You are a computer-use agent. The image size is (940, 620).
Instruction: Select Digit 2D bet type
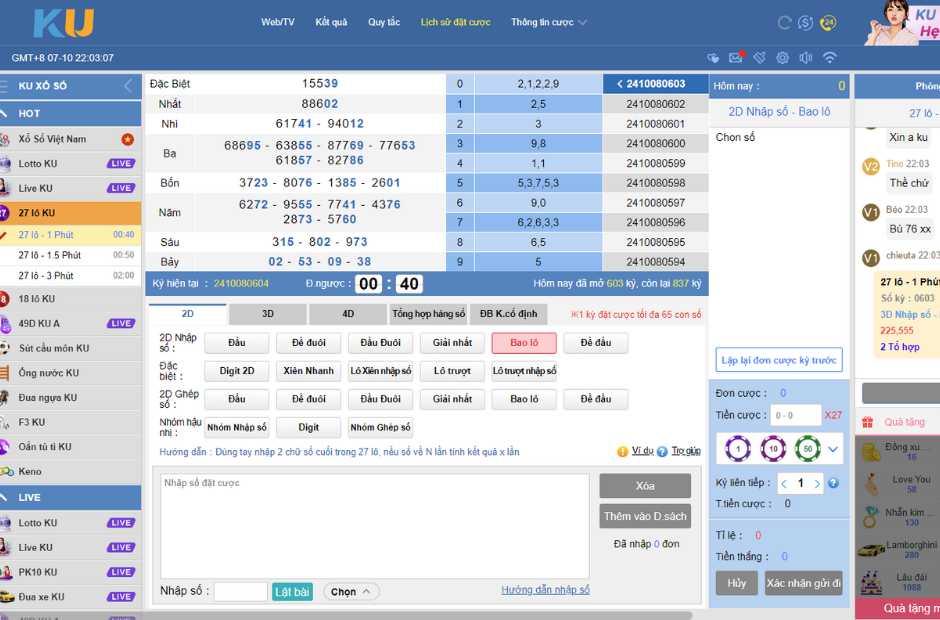coord(236,371)
